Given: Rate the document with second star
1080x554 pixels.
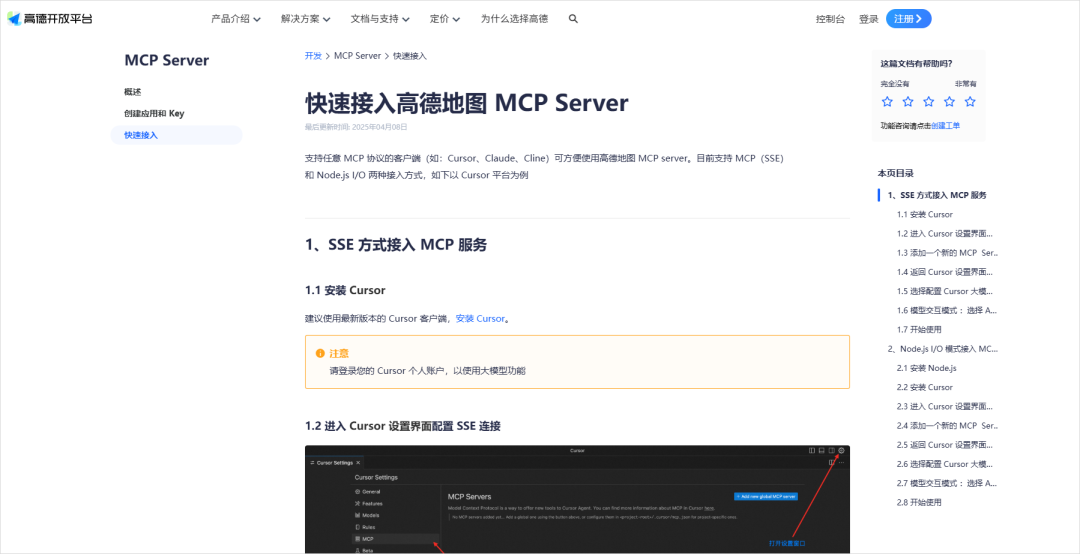Looking at the screenshot, I should pos(908,101).
